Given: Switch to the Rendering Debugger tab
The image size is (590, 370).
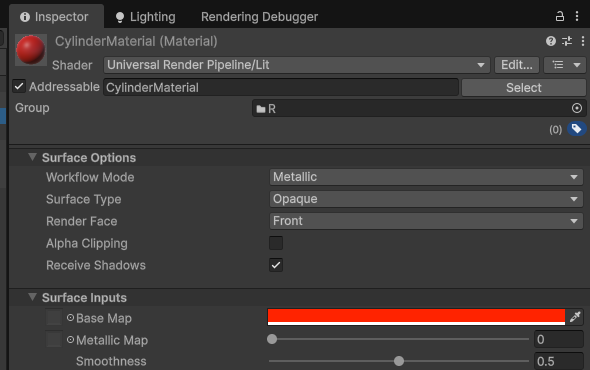Looking at the screenshot, I should [259, 17].
